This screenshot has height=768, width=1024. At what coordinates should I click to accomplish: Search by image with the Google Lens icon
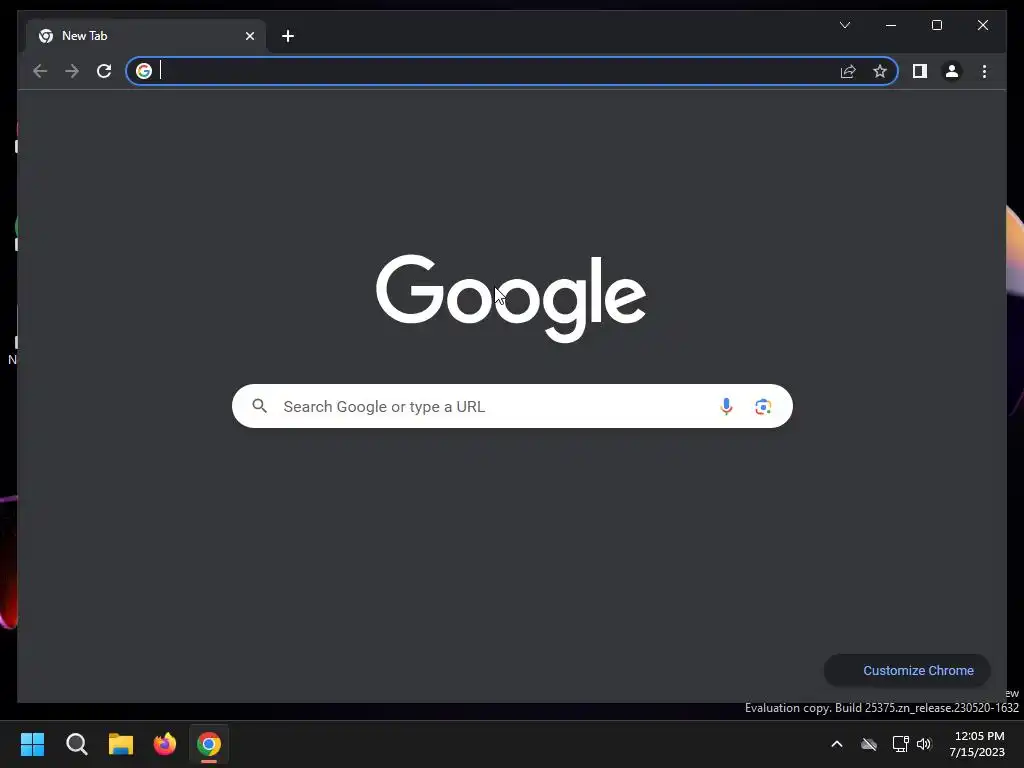pos(763,406)
